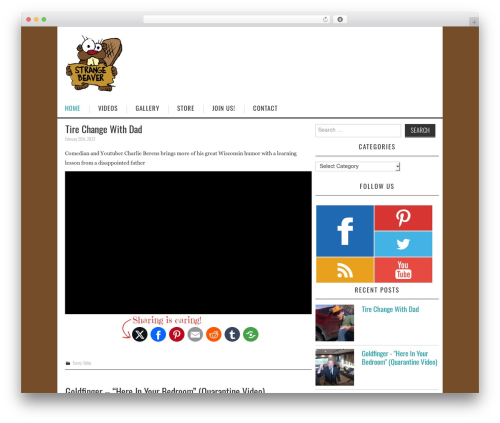This screenshot has height=423, width=500.
Task: Click the browser address bar
Action: (236, 20)
